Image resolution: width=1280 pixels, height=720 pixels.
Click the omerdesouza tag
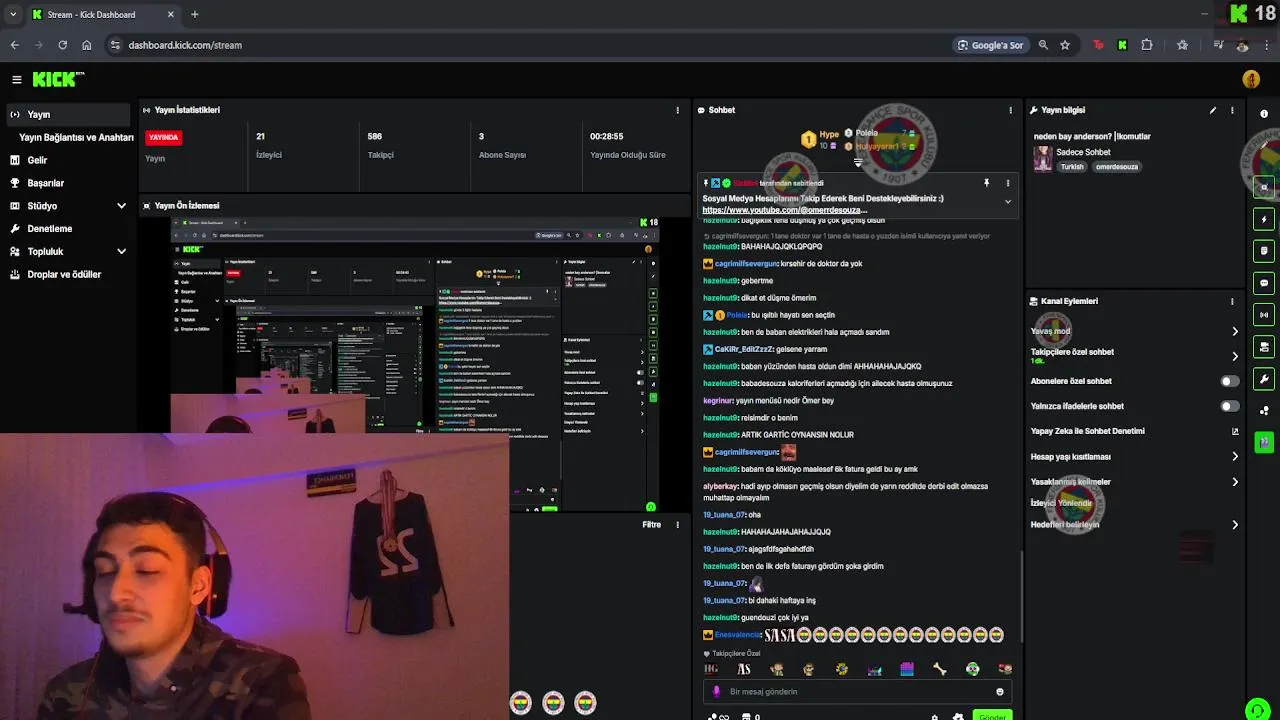(1117, 167)
